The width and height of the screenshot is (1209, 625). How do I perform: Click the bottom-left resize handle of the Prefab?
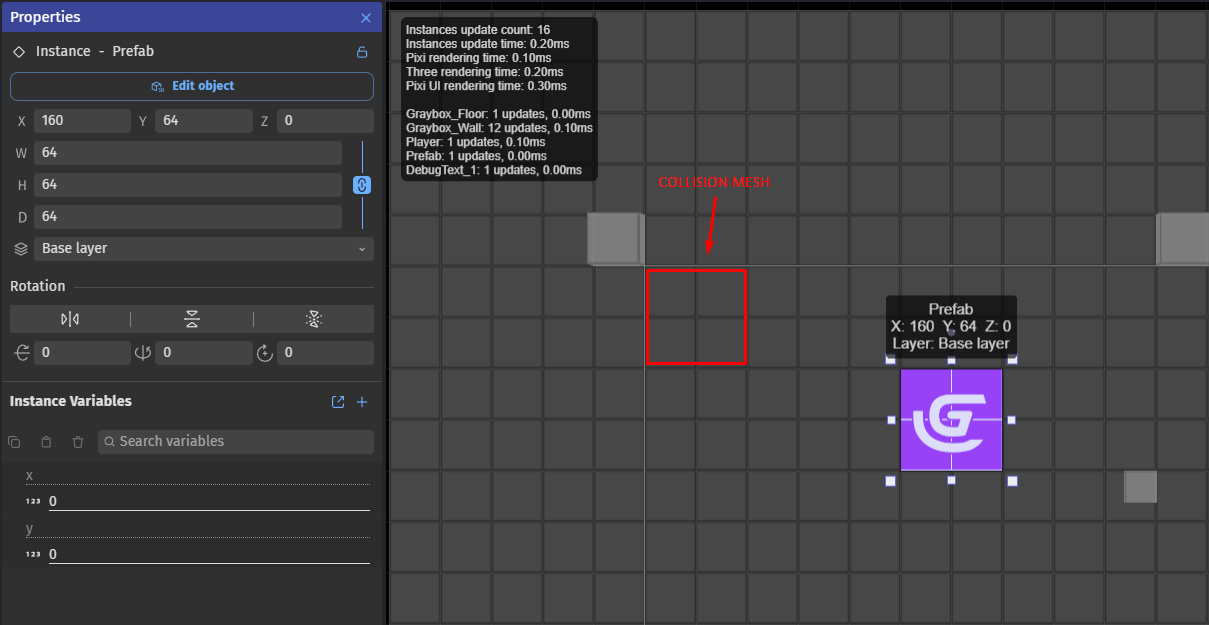coord(890,481)
